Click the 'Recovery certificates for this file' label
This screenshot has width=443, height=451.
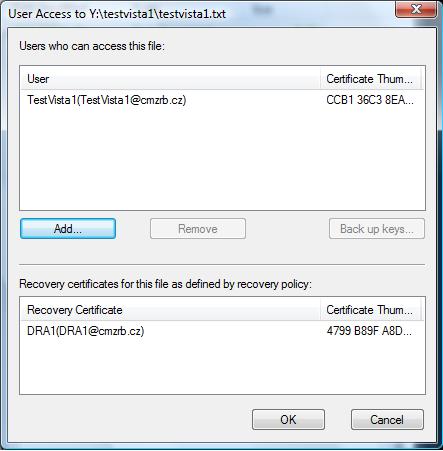[165, 284]
